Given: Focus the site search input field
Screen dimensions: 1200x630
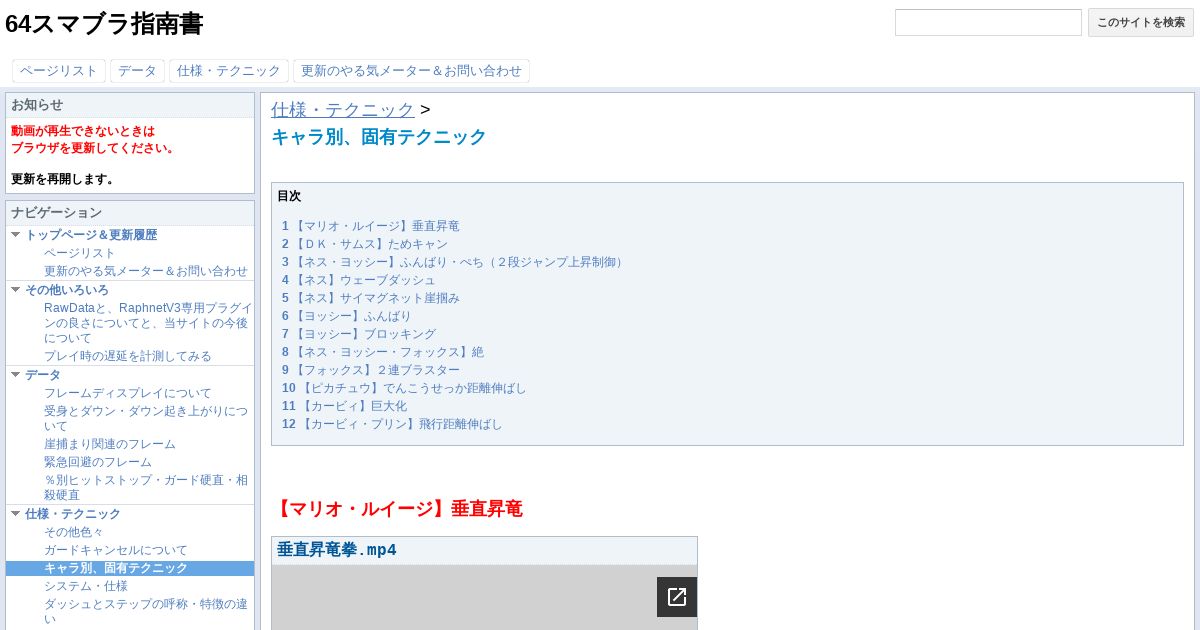Looking at the screenshot, I should [988, 22].
